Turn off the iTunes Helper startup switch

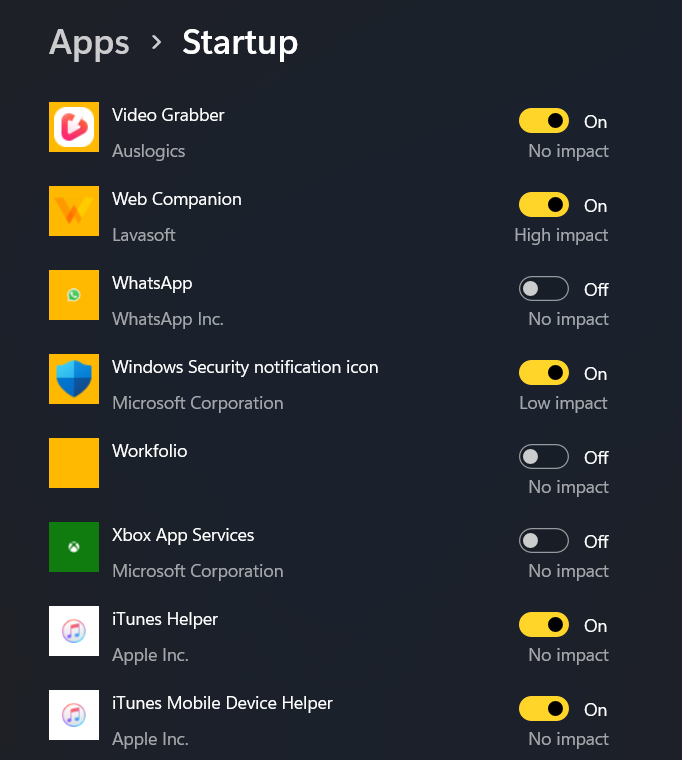(x=544, y=625)
